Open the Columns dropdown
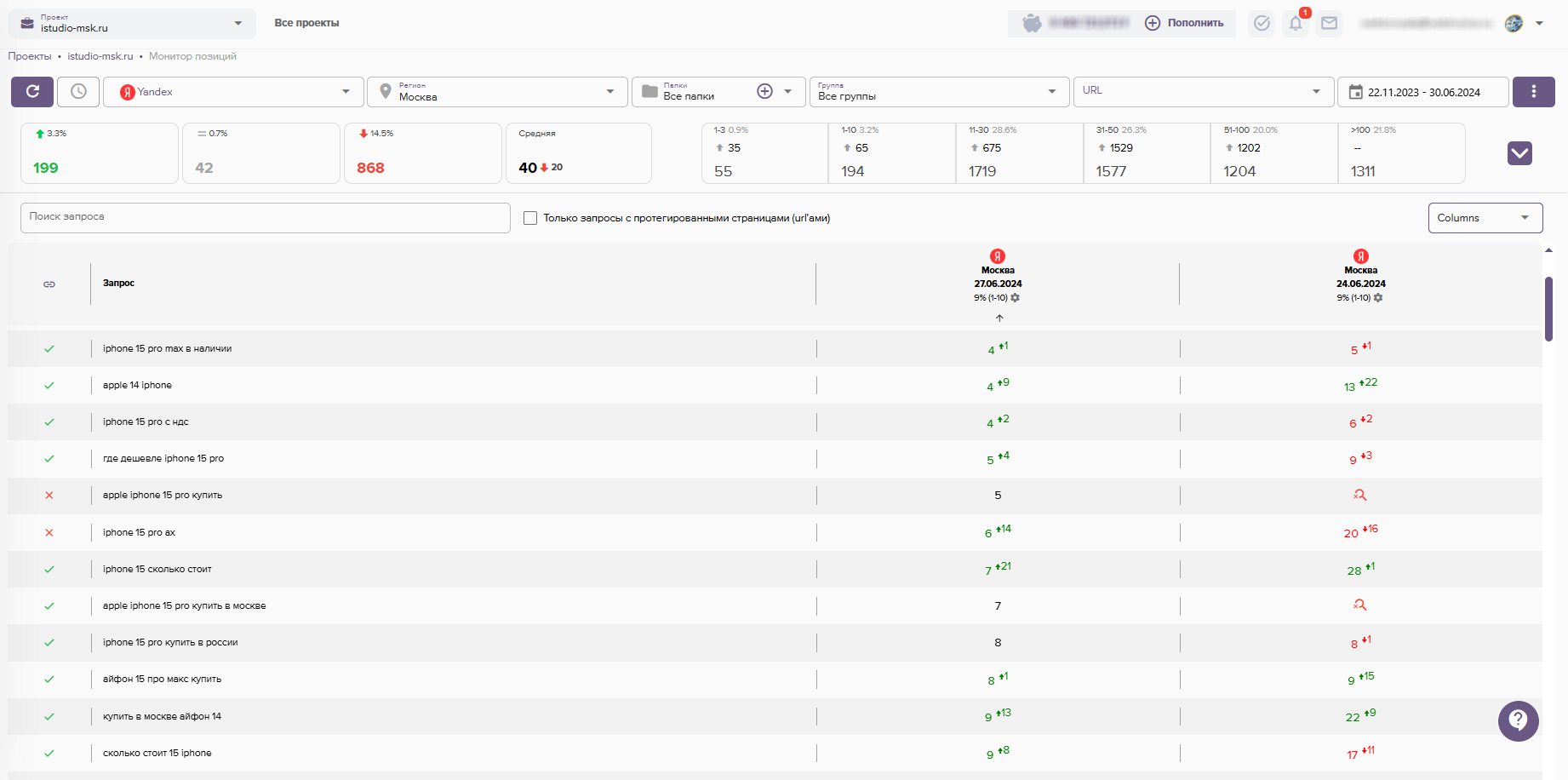The image size is (1568, 780). (1485, 218)
